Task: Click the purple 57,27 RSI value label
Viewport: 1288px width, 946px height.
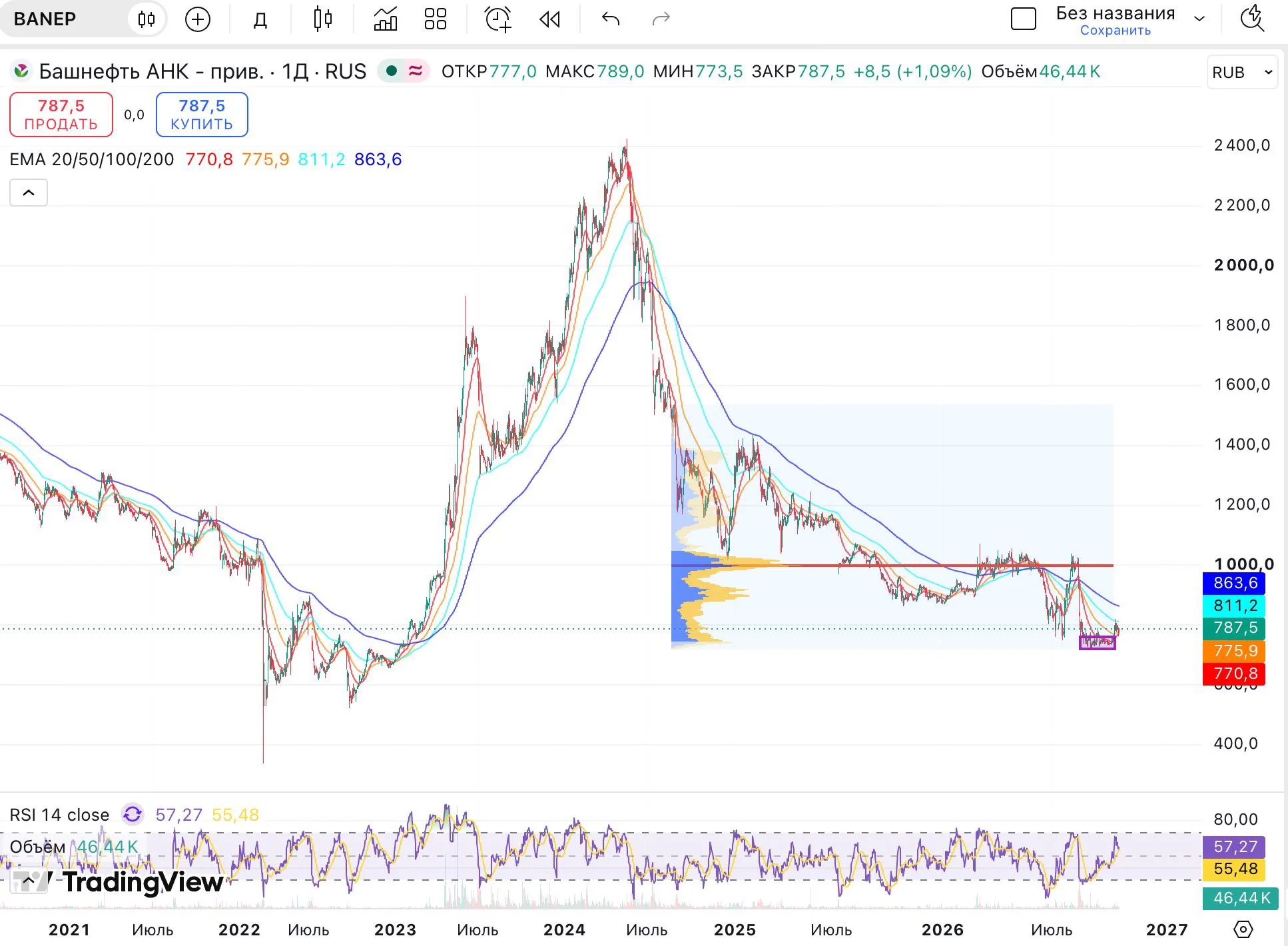Action: tap(1234, 847)
